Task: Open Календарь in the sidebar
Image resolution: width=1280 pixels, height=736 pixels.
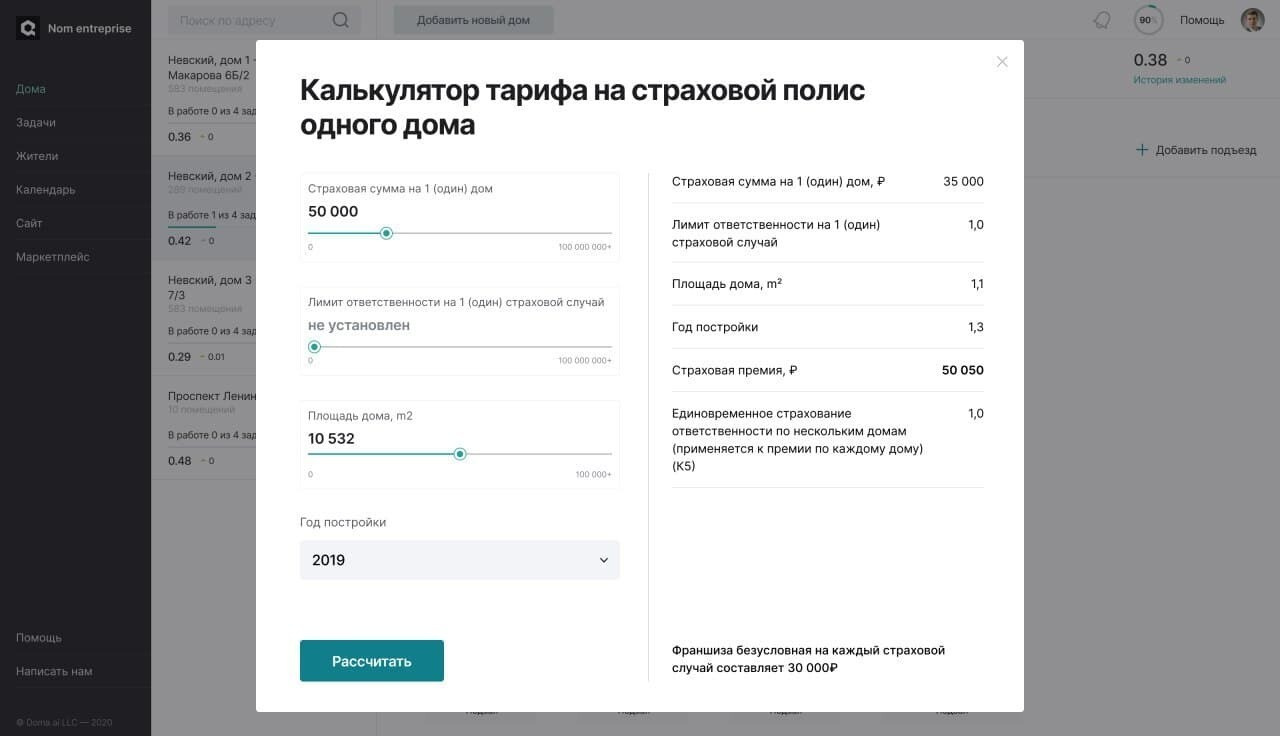Action: pos(45,190)
